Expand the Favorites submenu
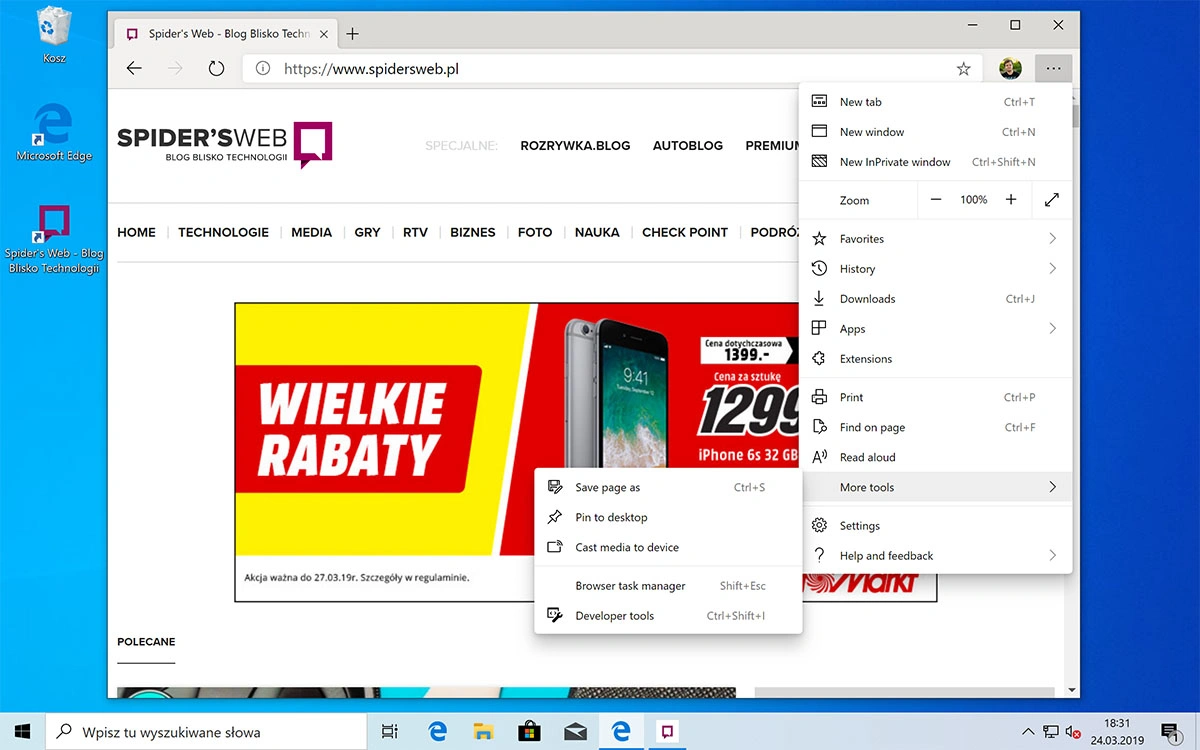 pyautogui.click(x=1052, y=238)
